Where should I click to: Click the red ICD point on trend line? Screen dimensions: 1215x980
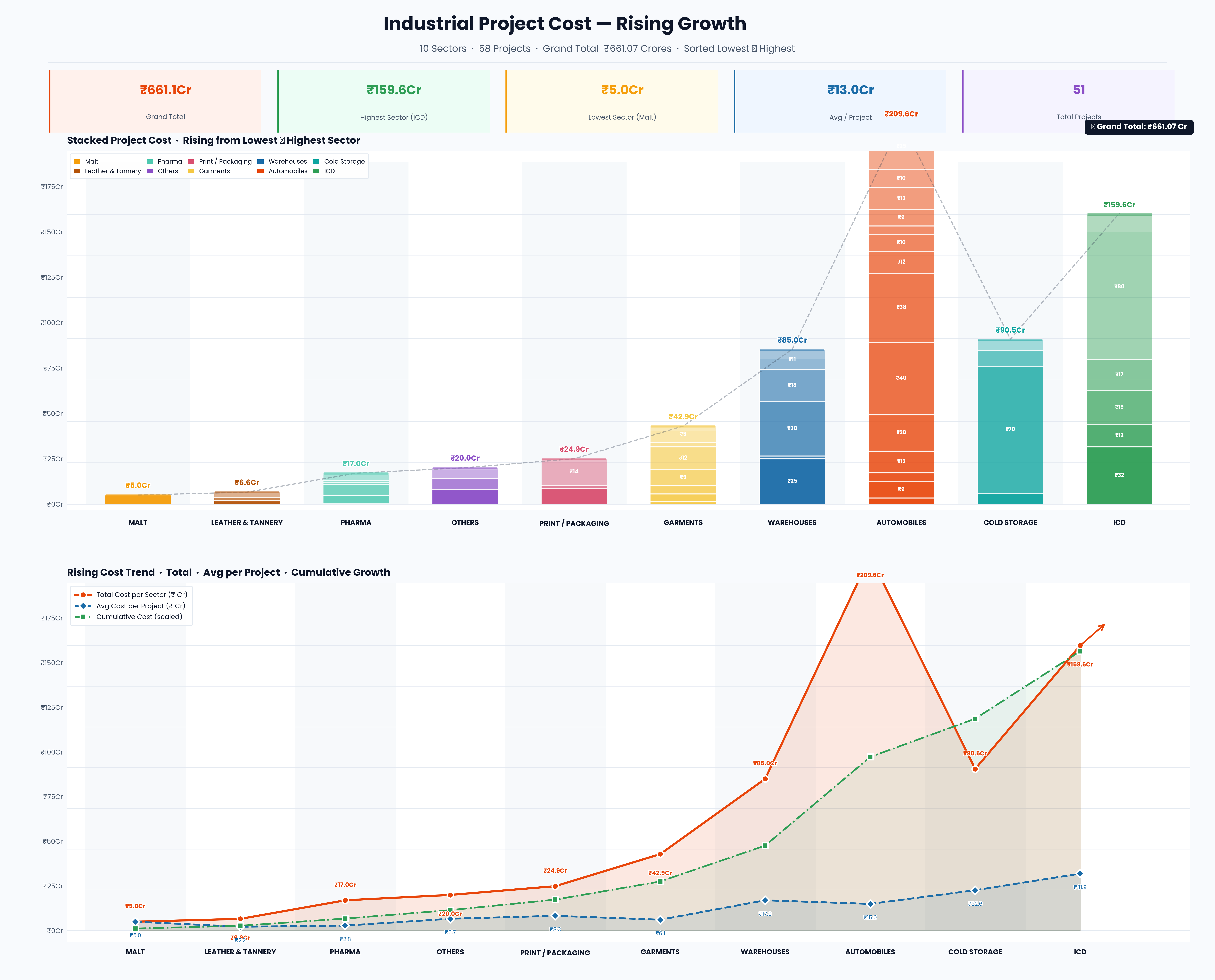[x=1080, y=646]
